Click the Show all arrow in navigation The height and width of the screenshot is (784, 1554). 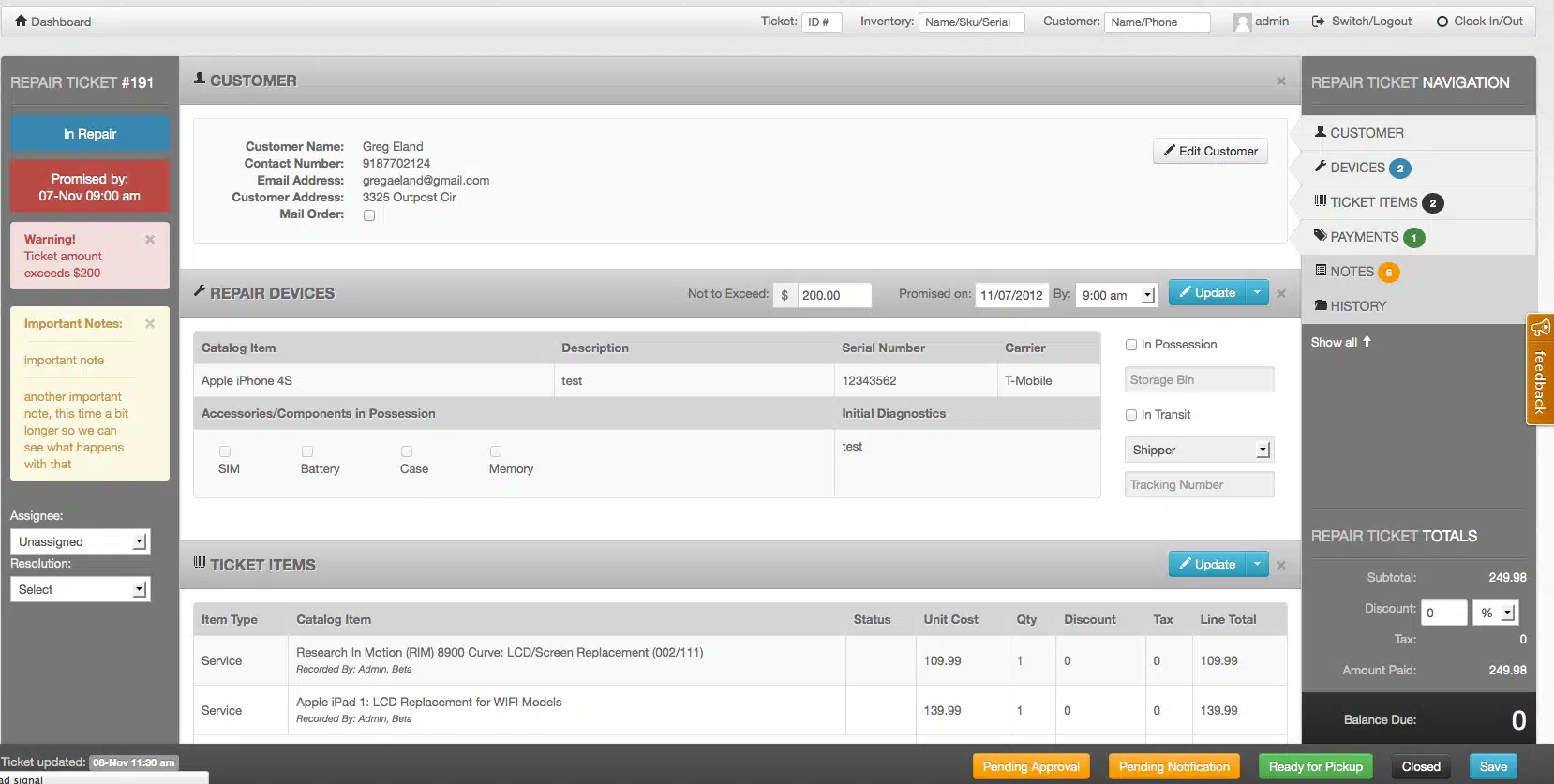pyautogui.click(x=1367, y=342)
